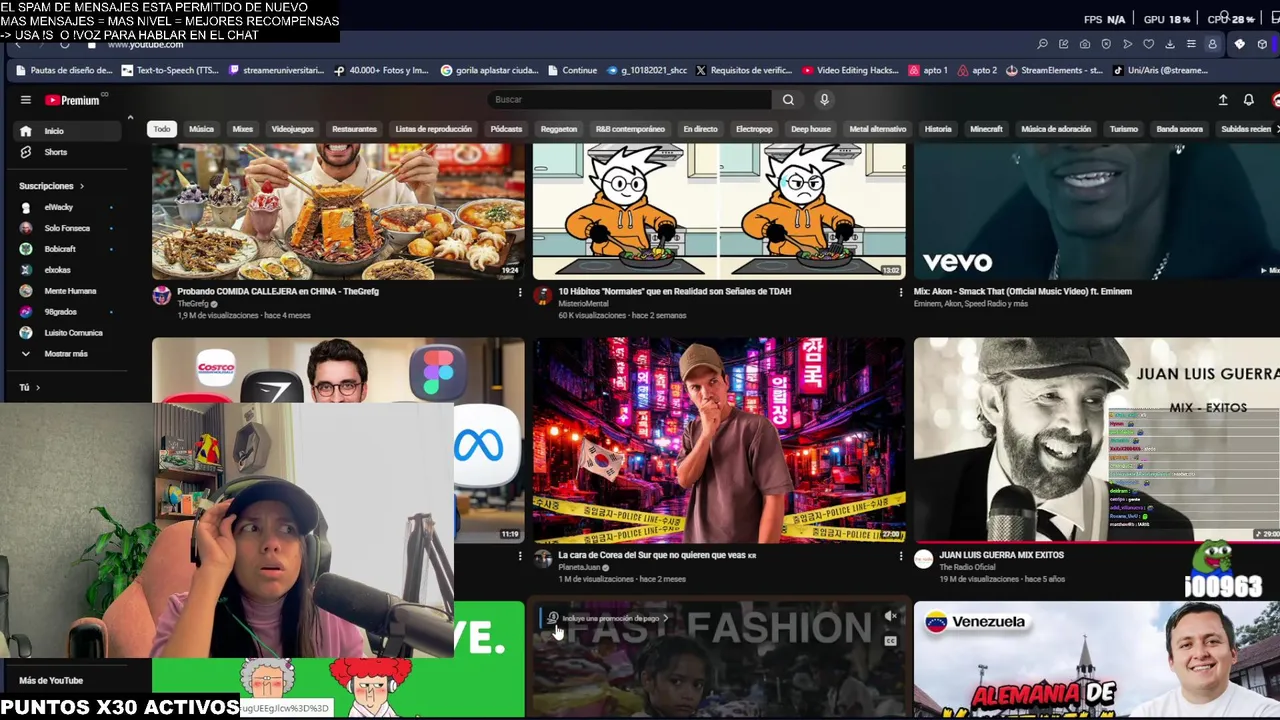Image resolution: width=1280 pixels, height=720 pixels.
Task: Click the elWacky subscription avatar
Action: 26,207
